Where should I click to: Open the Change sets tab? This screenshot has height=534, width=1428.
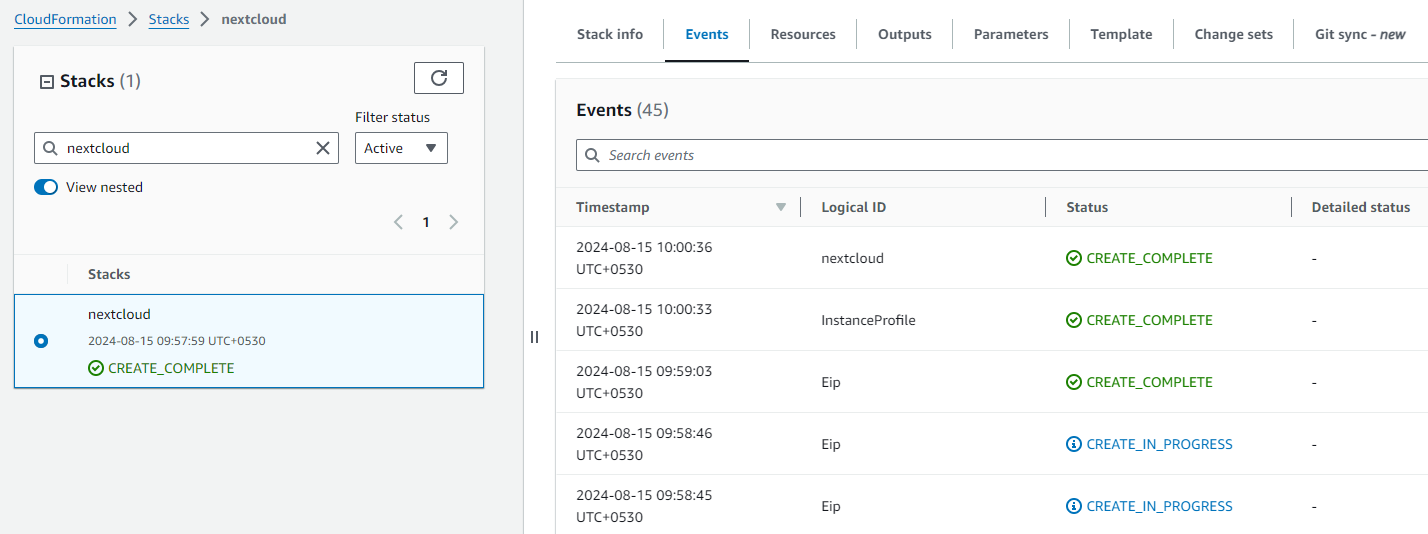pos(1234,34)
